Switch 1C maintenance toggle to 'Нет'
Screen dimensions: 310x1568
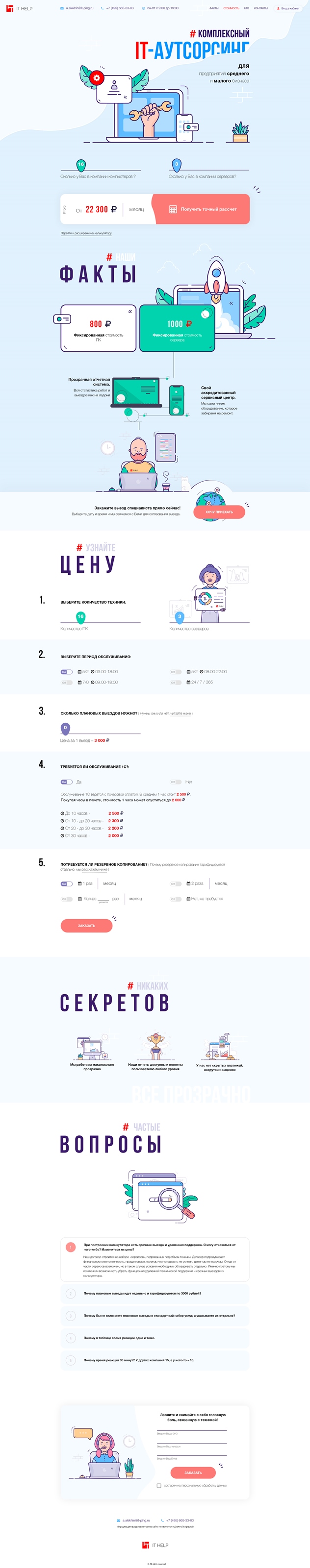click(x=176, y=782)
